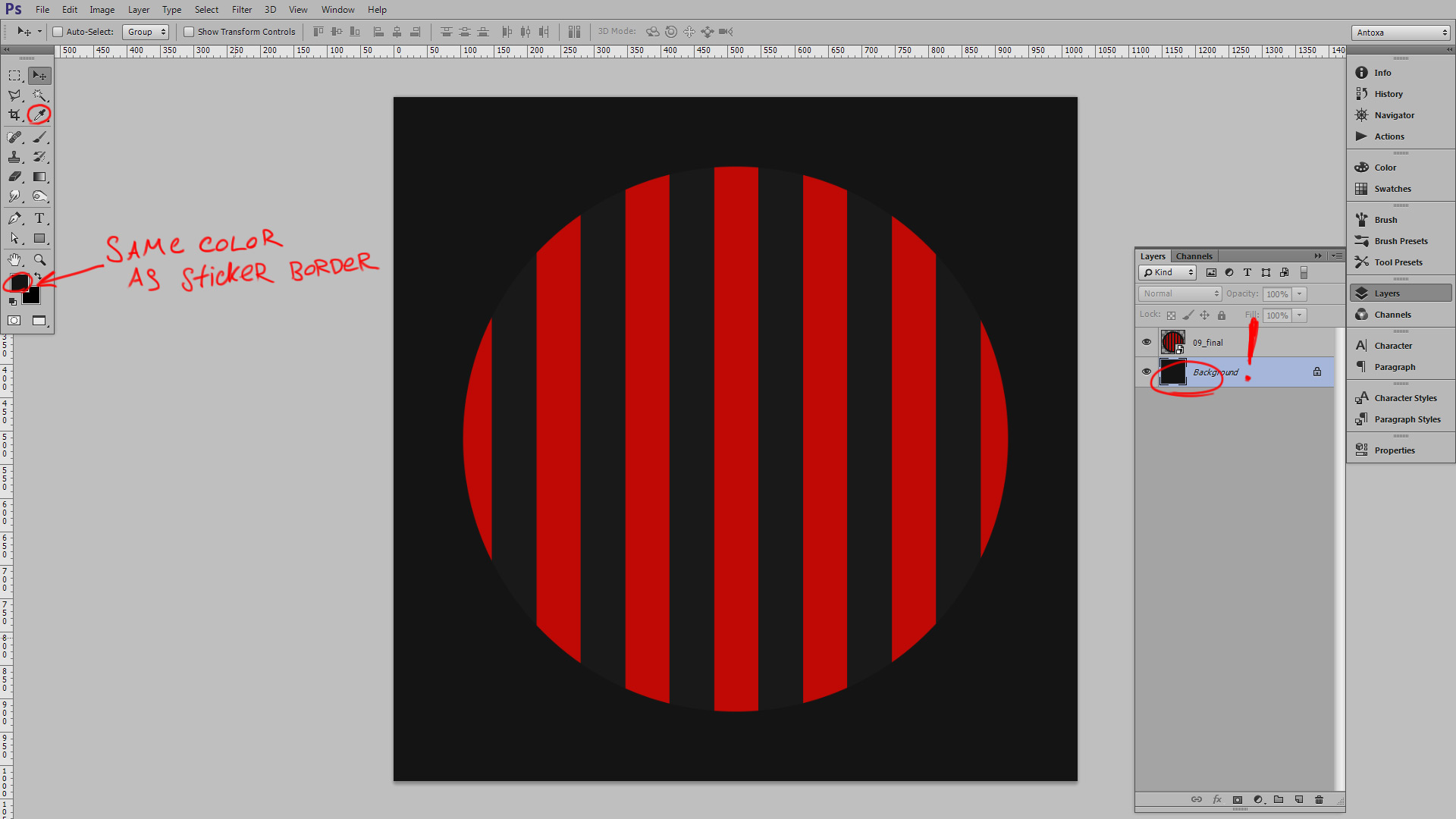Click the foreground color swatch
The height and width of the screenshot is (819, 1456).
(19, 283)
